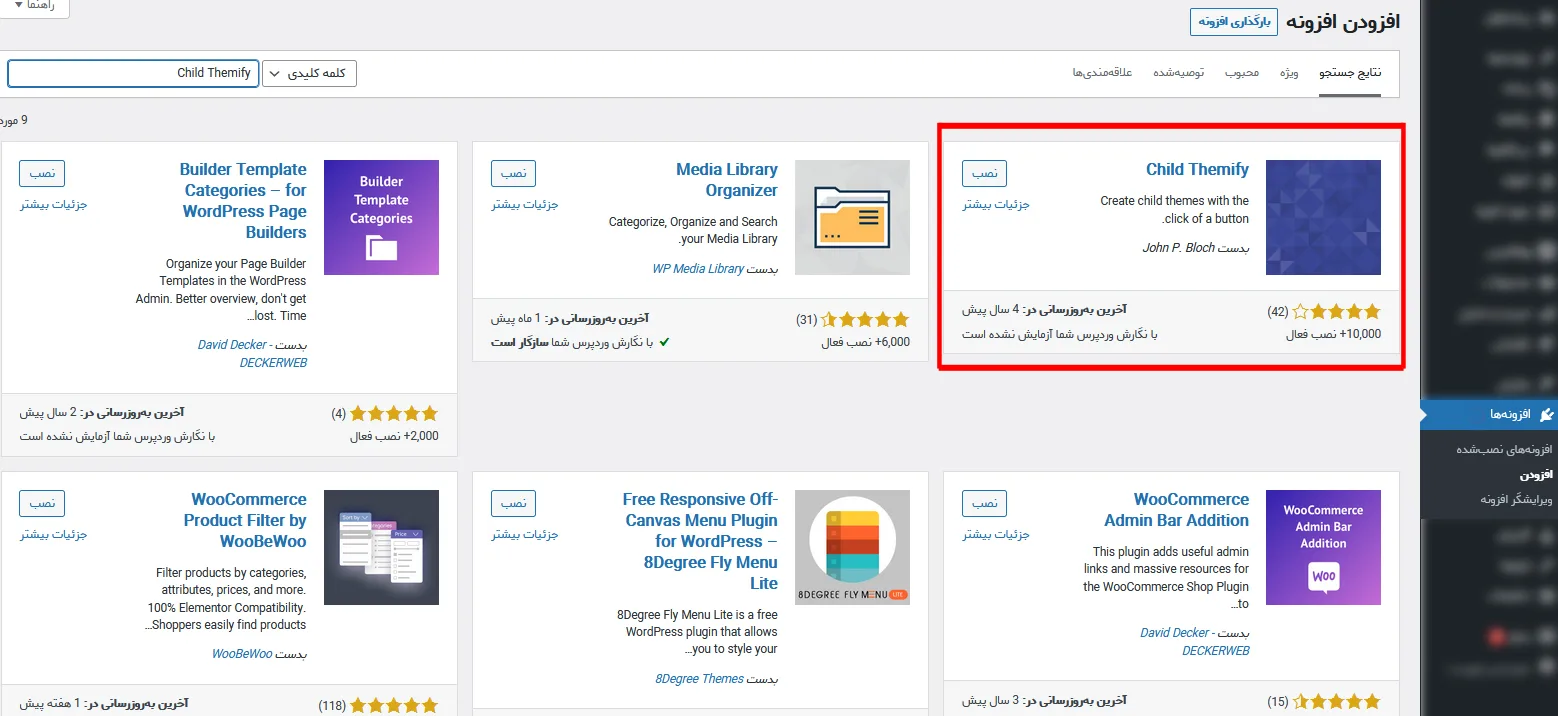
Task: Open جزئیات بیشتر for 8Degree Fly Menu Lite
Action: point(525,535)
